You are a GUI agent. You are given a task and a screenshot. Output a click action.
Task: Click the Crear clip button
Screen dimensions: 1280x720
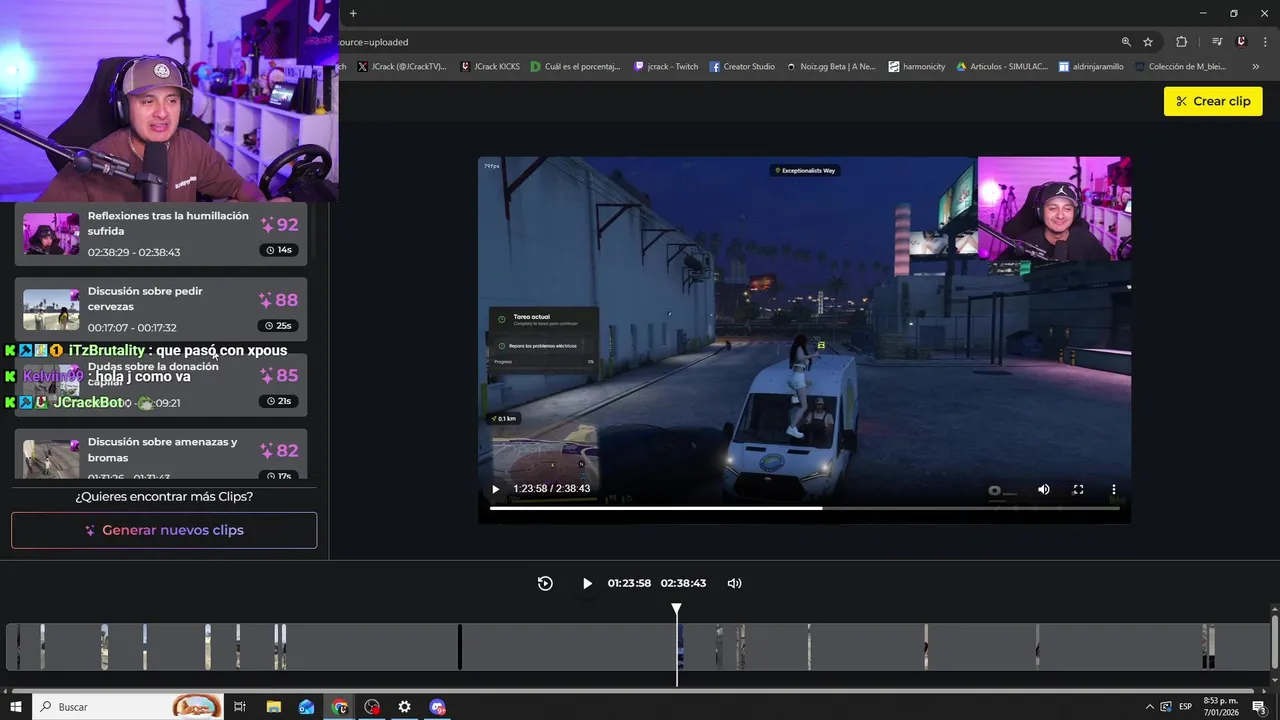point(1213,101)
